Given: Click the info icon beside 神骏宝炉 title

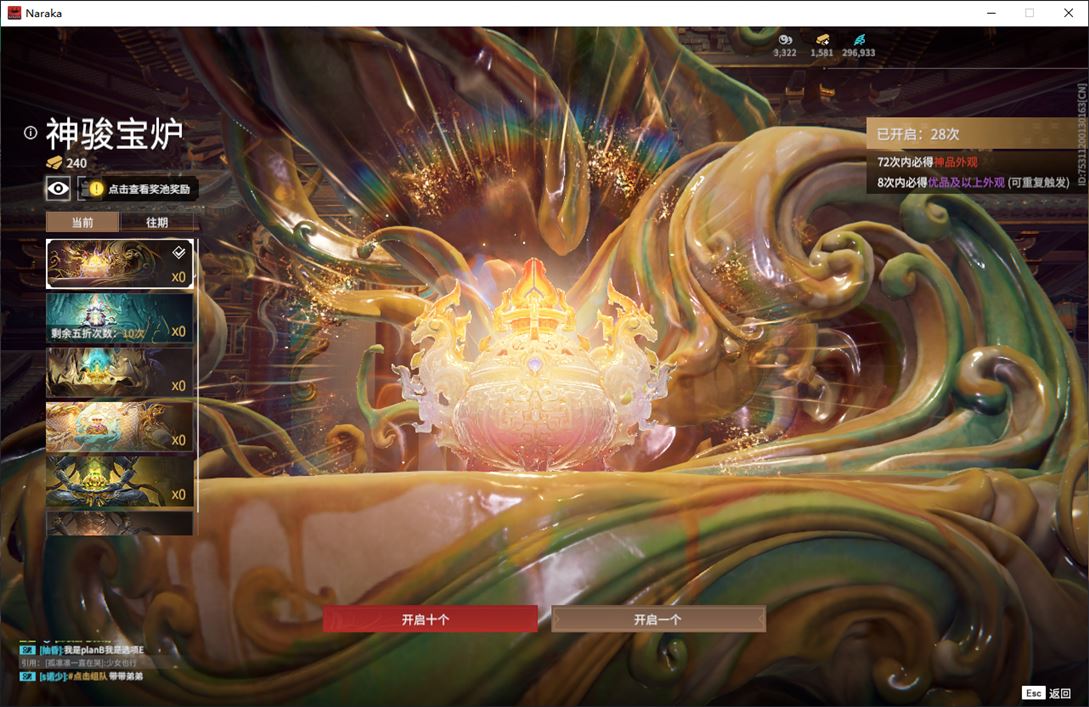Looking at the screenshot, I should tap(31, 133).
